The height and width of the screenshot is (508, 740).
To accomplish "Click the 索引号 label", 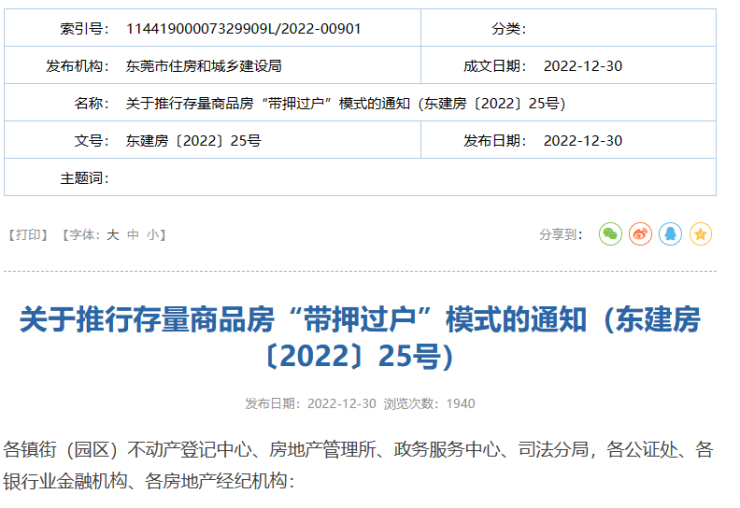I will tap(84, 29).
